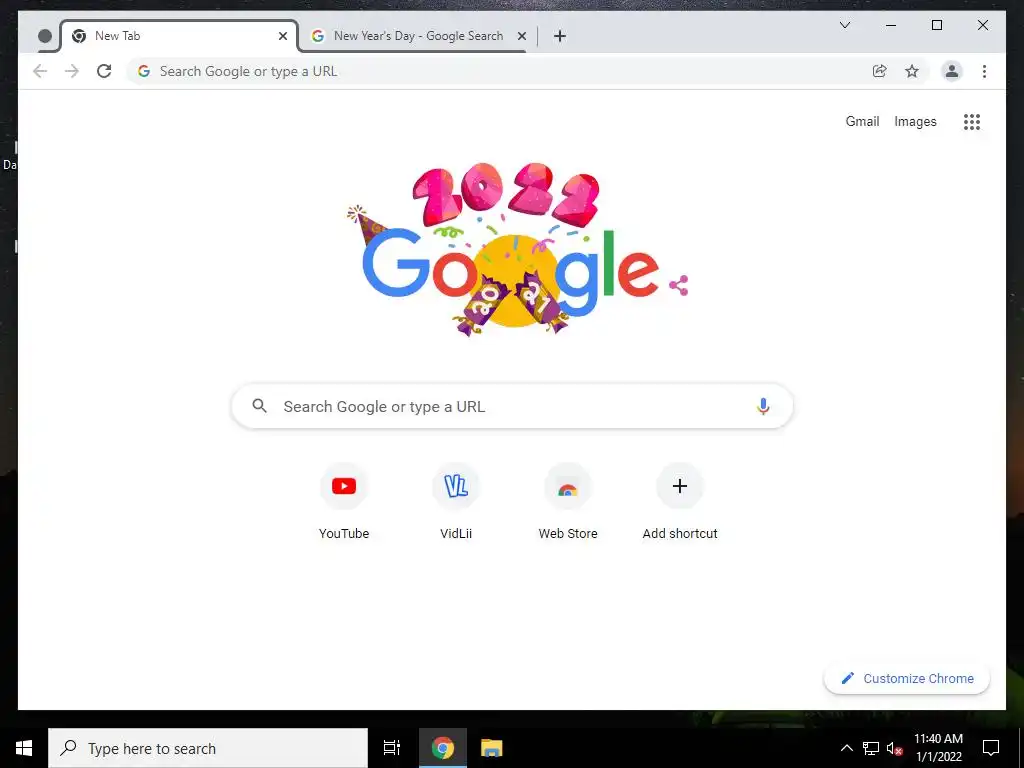Image resolution: width=1024 pixels, height=768 pixels.
Task: Show hidden system tray icons
Action: [846, 748]
